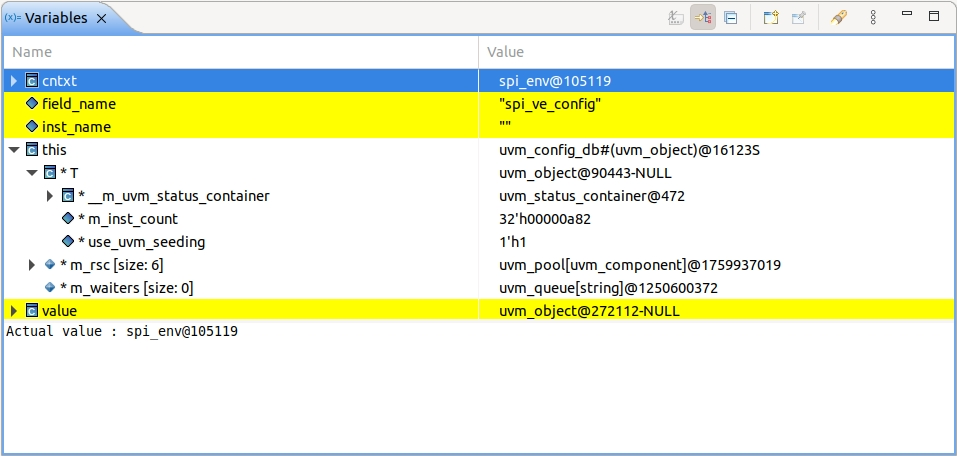This screenshot has width=957, height=456.
Task: Open a new Variables view
Action: tap(771, 18)
